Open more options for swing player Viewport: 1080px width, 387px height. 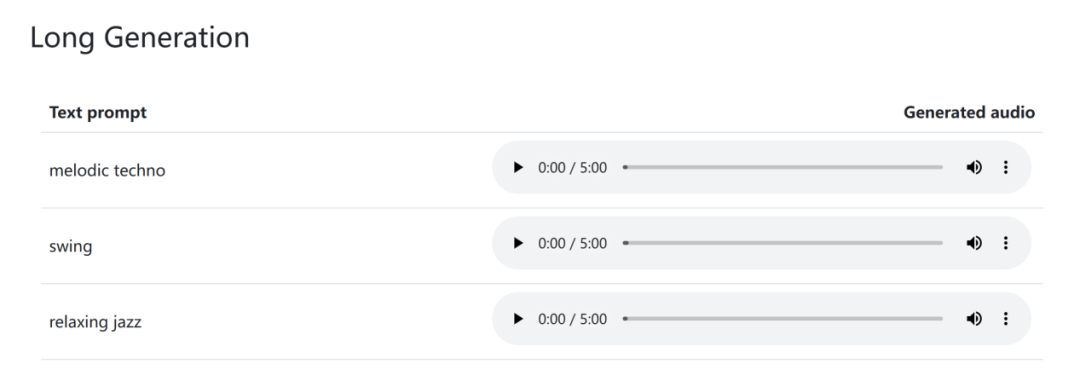click(x=1006, y=243)
